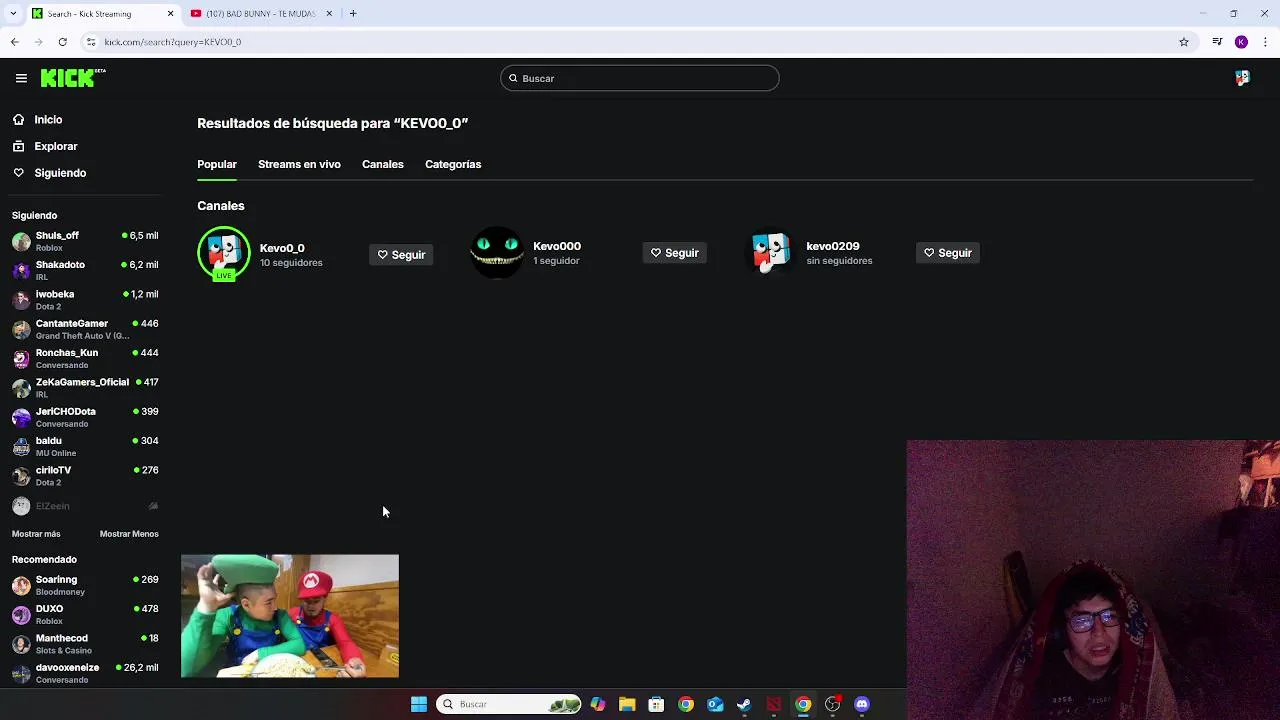Open the live Kevo0_0 channel avatar
1280x720 pixels.
[224, 254]
